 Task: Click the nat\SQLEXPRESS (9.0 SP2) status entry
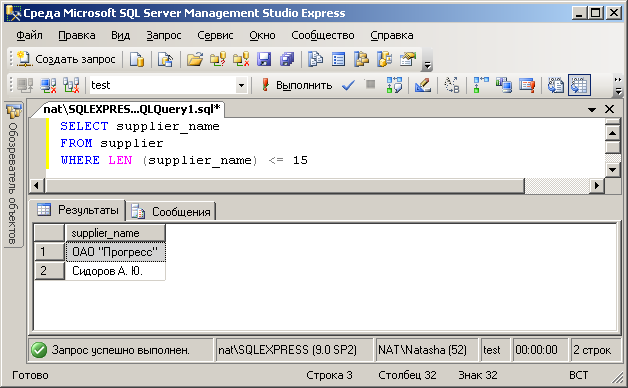(294, 350)
